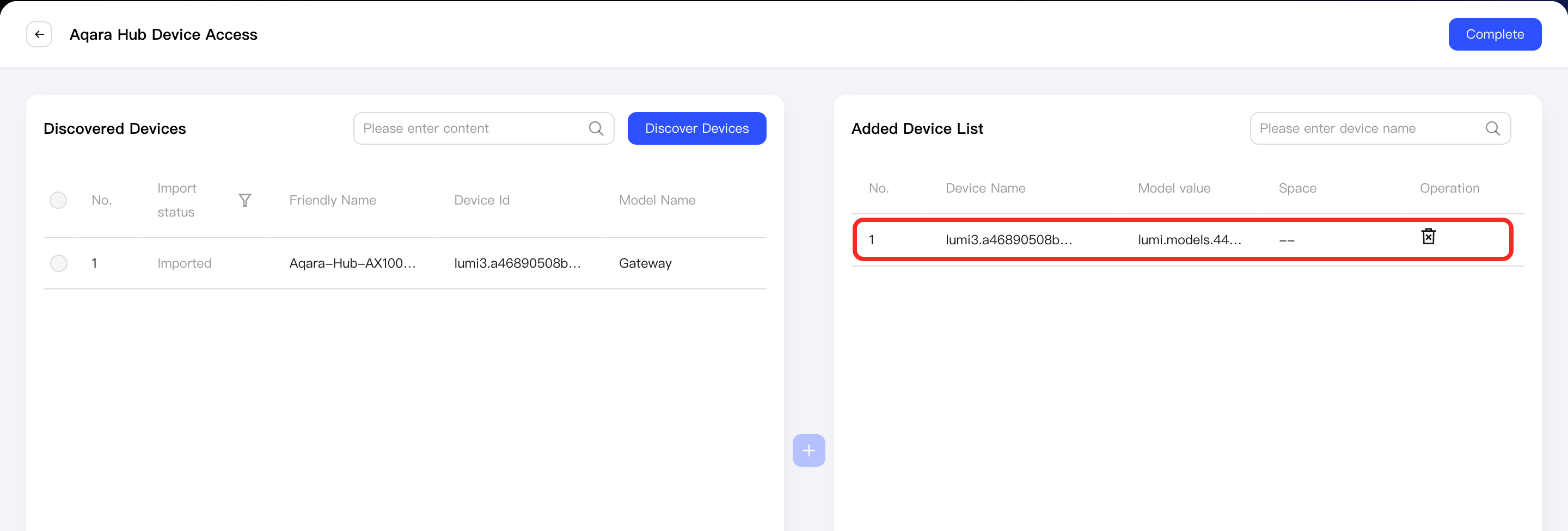Click the Discover Devices button
The width and height of the screenshot is (1568, 531).
[x=696, y=128]
